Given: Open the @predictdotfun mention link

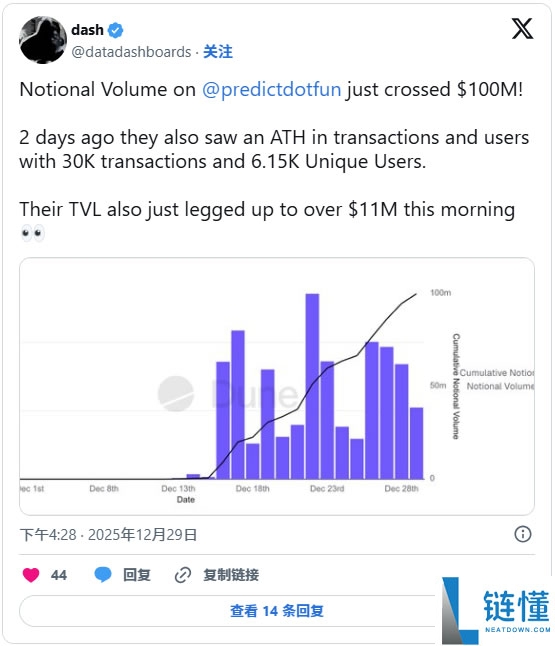Looking at the screenshot, I should tap(272, 89).
